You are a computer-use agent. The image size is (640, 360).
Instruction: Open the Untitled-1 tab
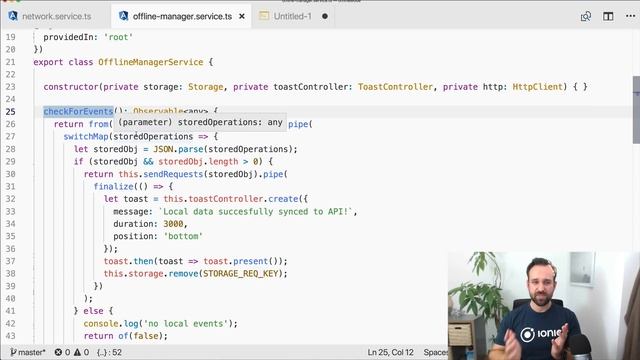pyautogui.click(x=292, y=16)
